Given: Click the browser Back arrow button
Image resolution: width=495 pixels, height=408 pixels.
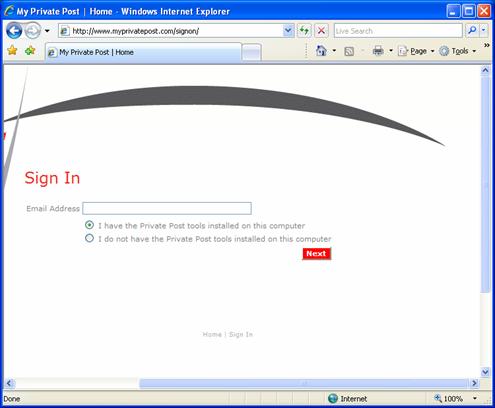Looking at the screenshot, I should [x=14, y=31].
